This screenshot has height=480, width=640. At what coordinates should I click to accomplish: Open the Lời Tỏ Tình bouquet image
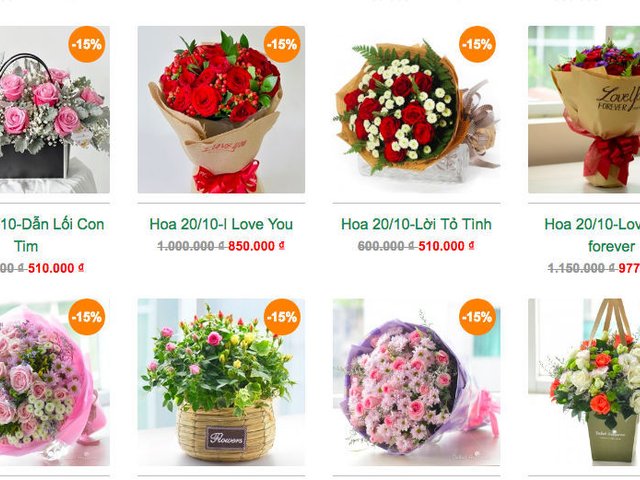[416, 109]
